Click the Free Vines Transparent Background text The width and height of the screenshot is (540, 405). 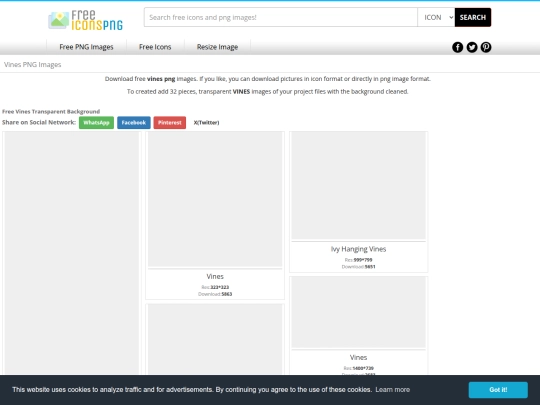[51, 112]
